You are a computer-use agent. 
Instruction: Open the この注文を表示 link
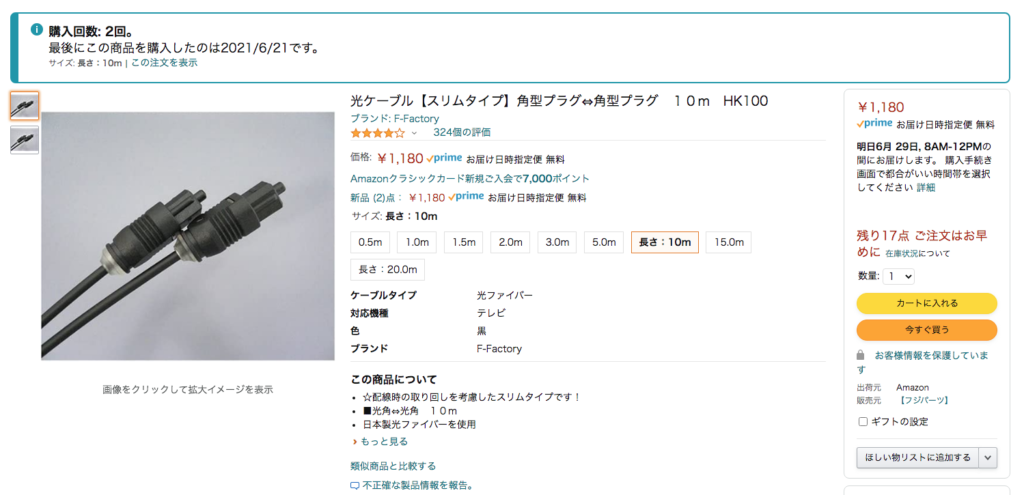click(164, 63)
